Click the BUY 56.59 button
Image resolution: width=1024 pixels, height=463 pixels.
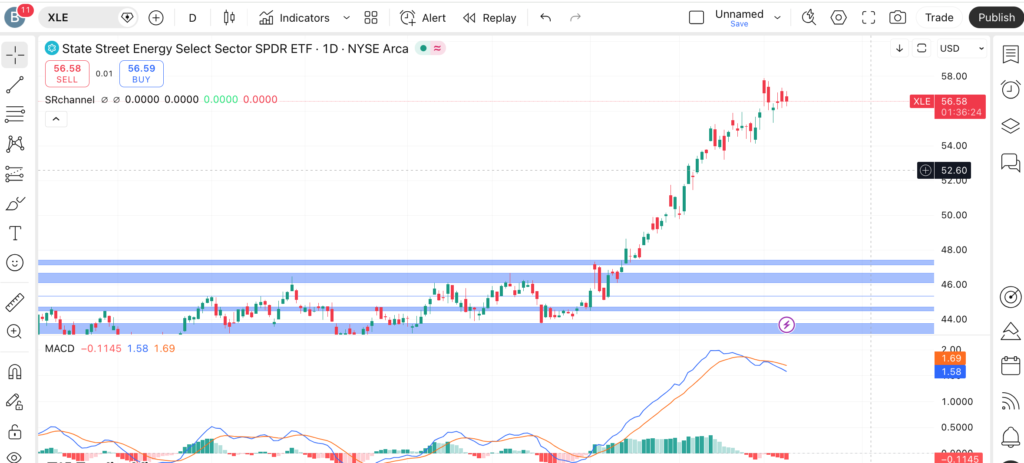[x=141, y=74]
